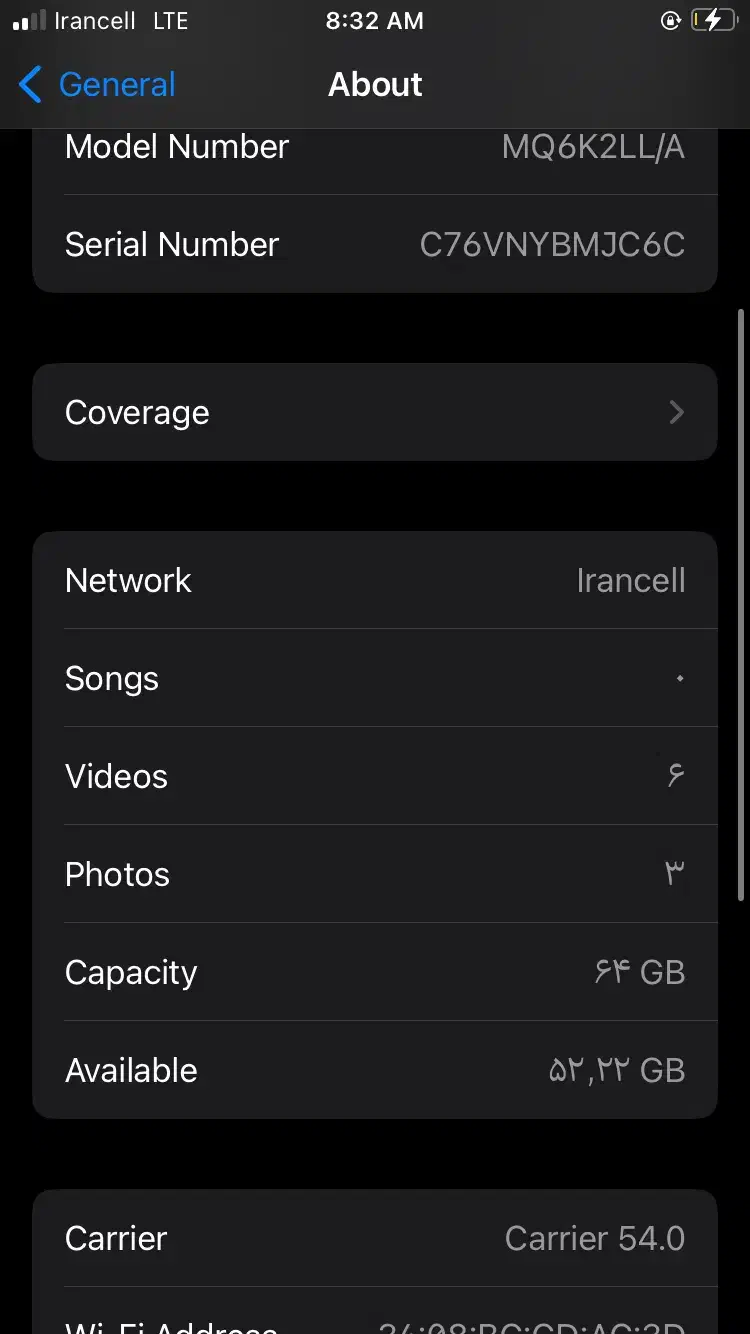Tap the Wi-Fi Address row
Viewport: 750px width, 1334px height.
pyautogui.click(x=374, y=1322)
